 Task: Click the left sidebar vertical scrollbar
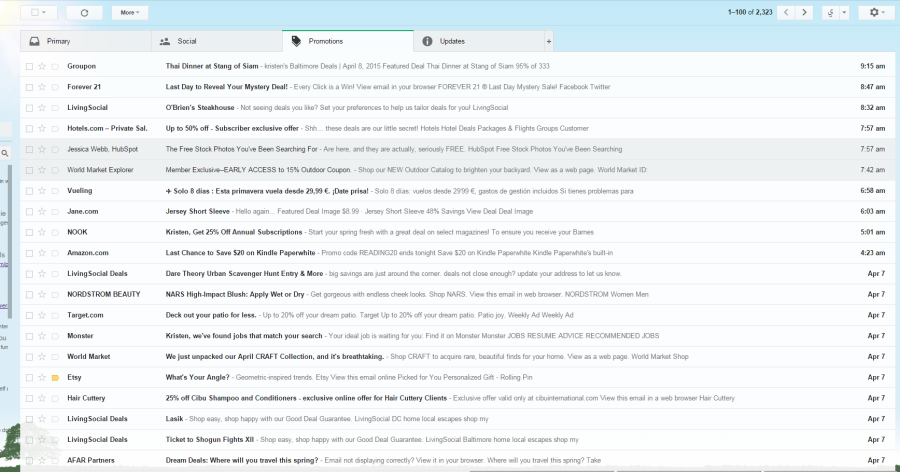10,241
